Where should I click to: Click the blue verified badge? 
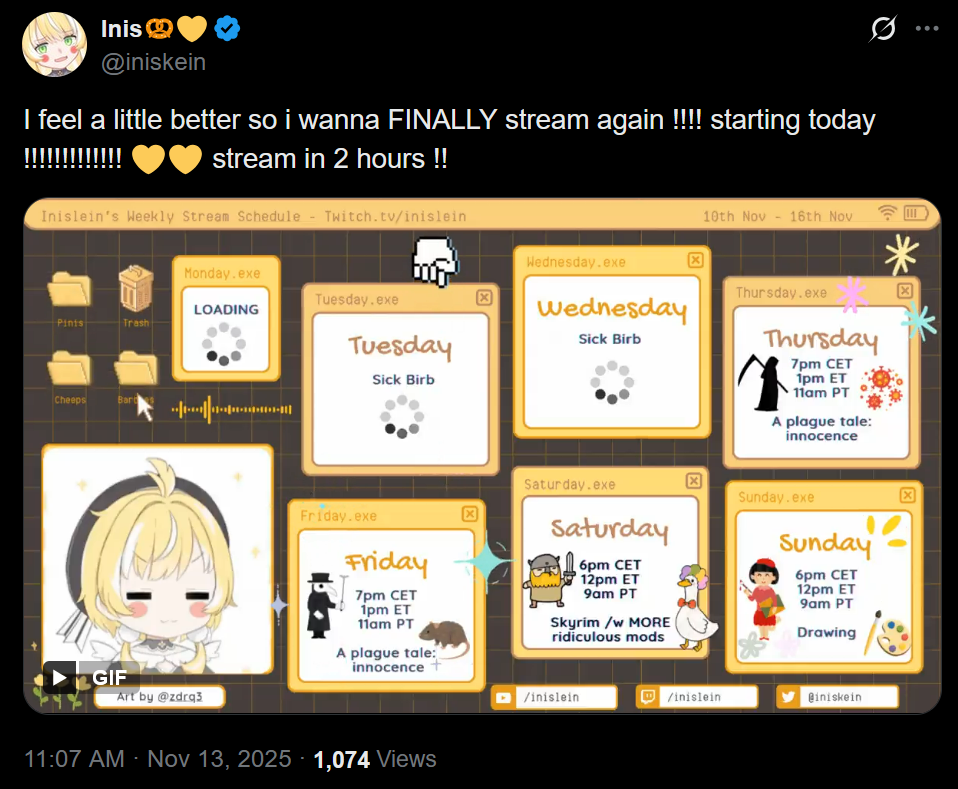[x=227, y=29]
